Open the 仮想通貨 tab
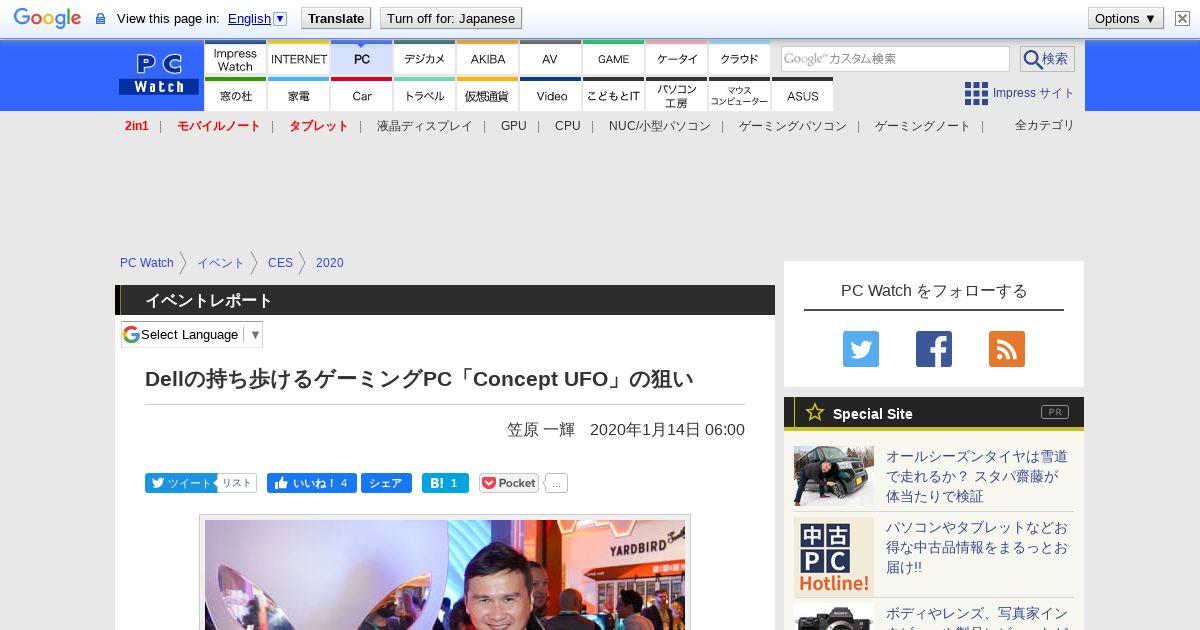1200x630 pixels. (x=488, y=95)
